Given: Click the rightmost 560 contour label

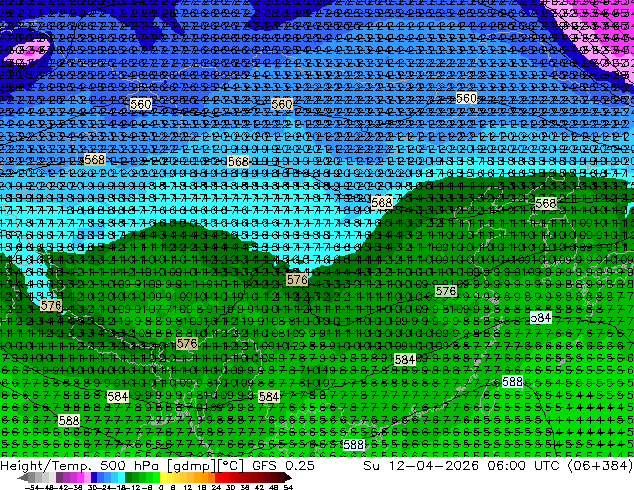Looking at the screenshot, I should 466,98.
